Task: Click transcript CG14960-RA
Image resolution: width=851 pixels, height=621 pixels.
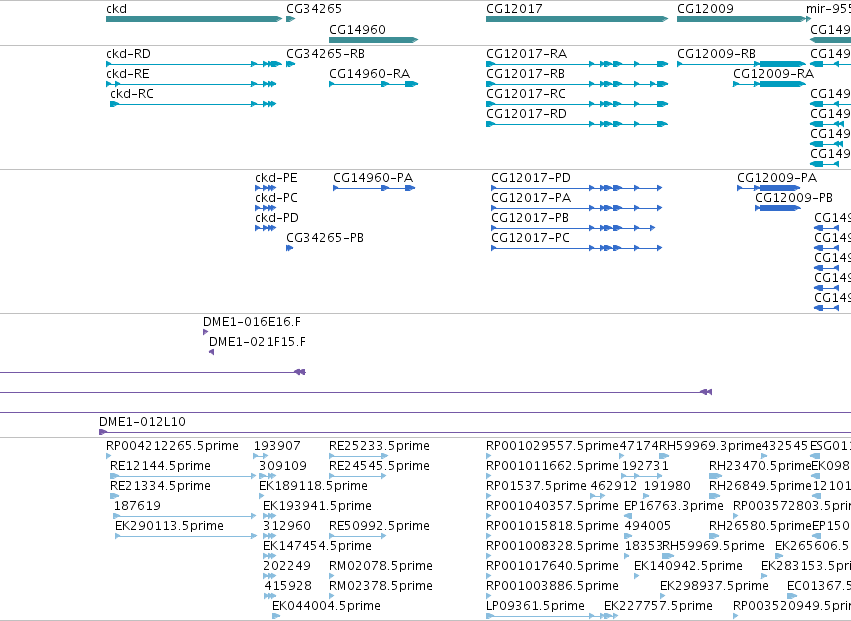Action: (x=373, y=84)
